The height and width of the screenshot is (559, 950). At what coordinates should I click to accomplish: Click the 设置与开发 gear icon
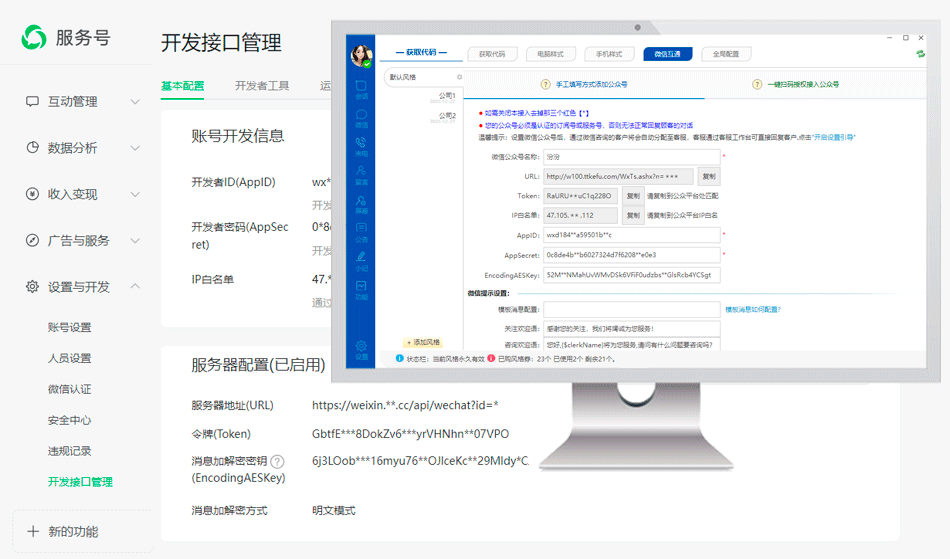coord(32,286)
